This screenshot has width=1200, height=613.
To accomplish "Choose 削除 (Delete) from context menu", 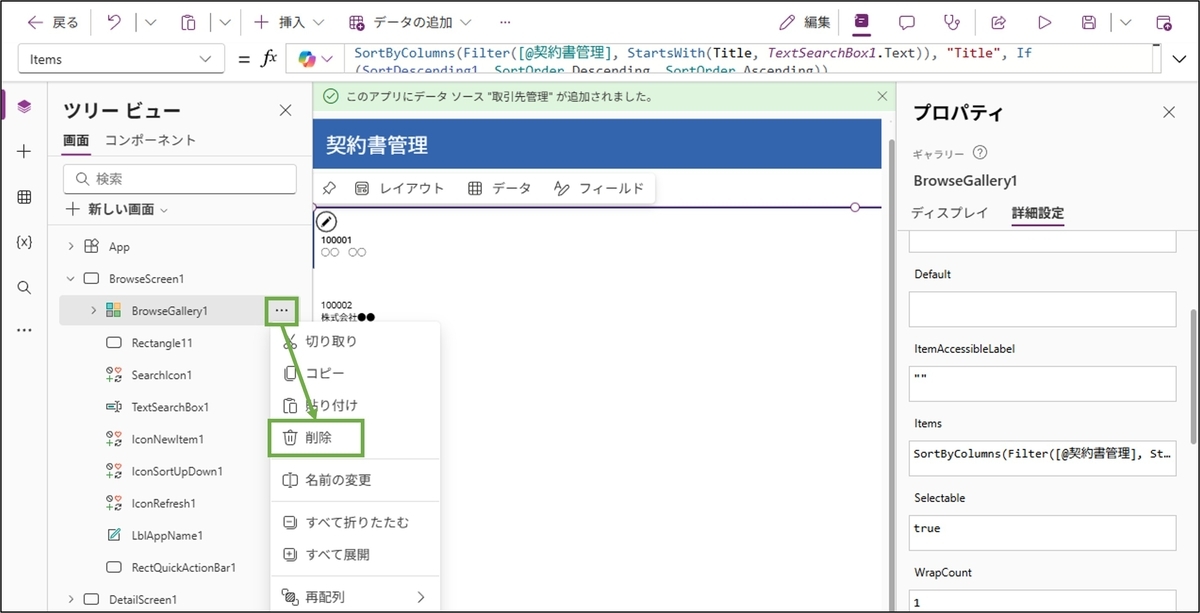I will click(x=355, y=437).
